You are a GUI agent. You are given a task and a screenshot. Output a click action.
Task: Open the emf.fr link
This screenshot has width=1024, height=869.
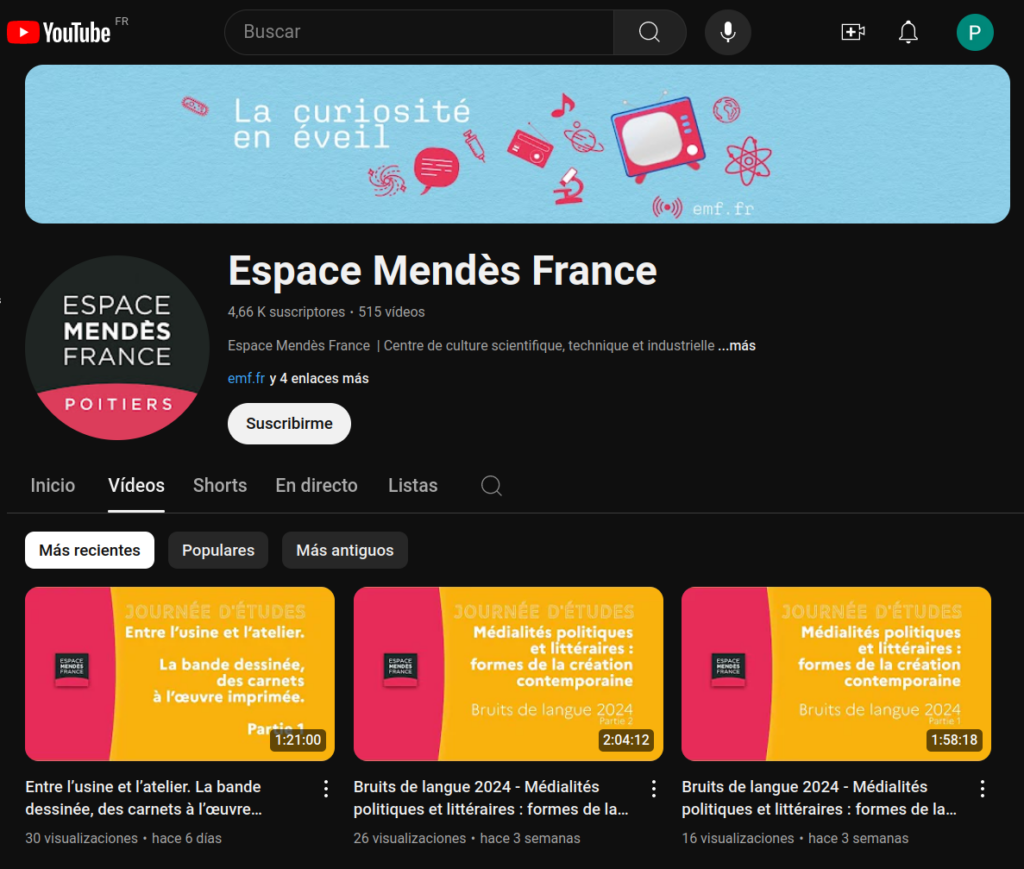tap(246, 378)
